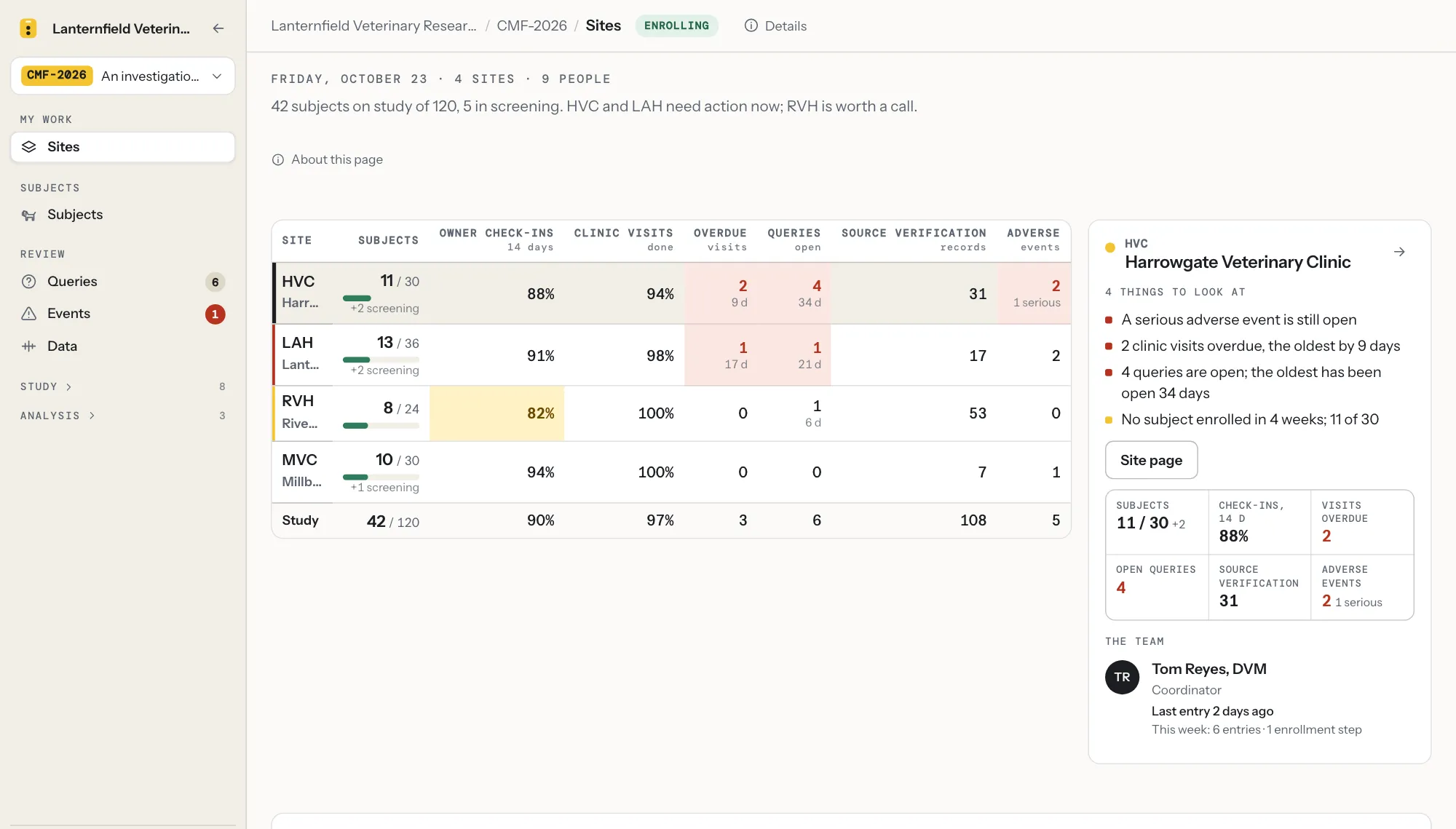Click the Details info circle icon
This screenshot has width=1456, height=829.
coord(751,25)
